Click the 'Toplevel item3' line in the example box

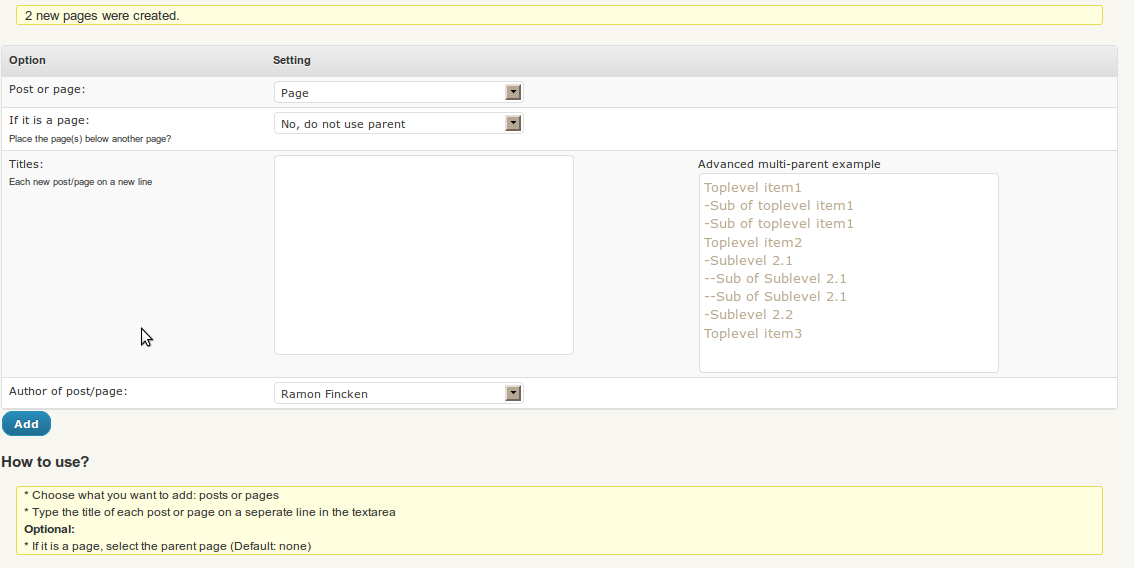point(753,334)
